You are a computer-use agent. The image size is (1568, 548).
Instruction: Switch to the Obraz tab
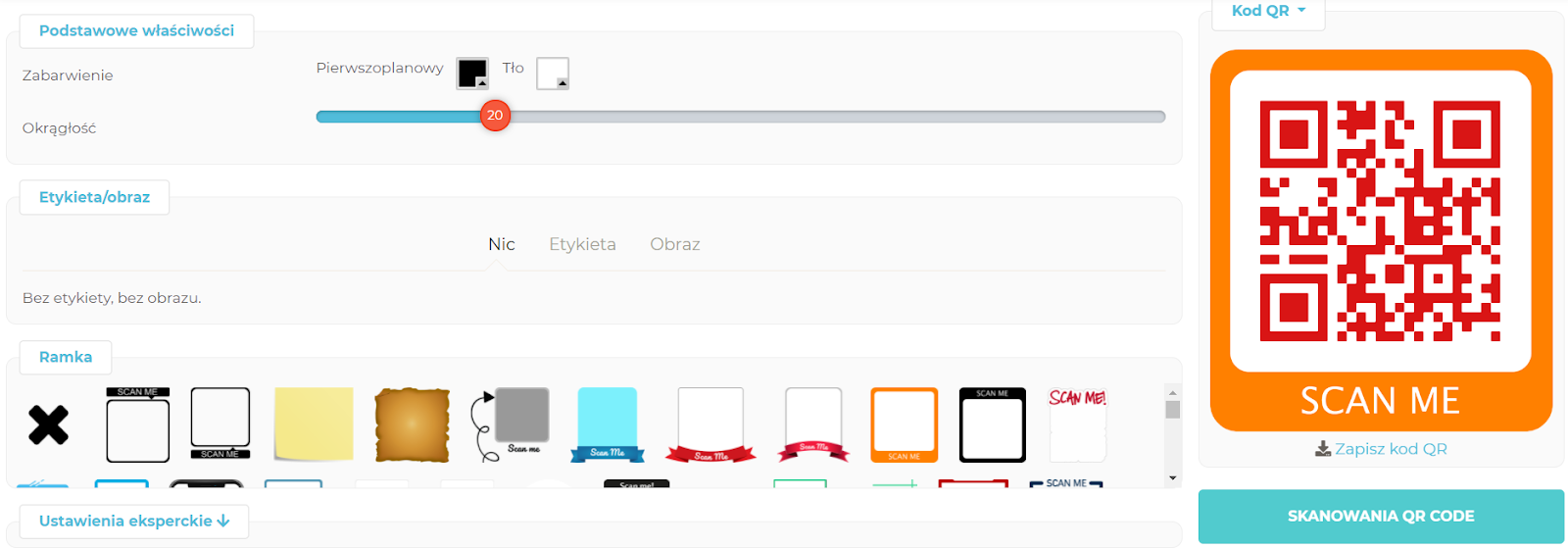[675, 244]
